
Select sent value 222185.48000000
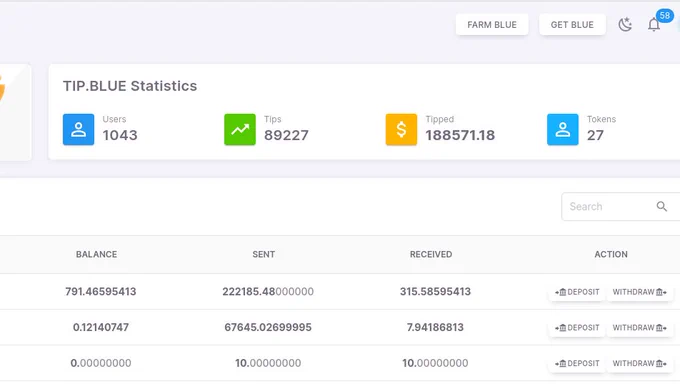(x=268, y=292)
